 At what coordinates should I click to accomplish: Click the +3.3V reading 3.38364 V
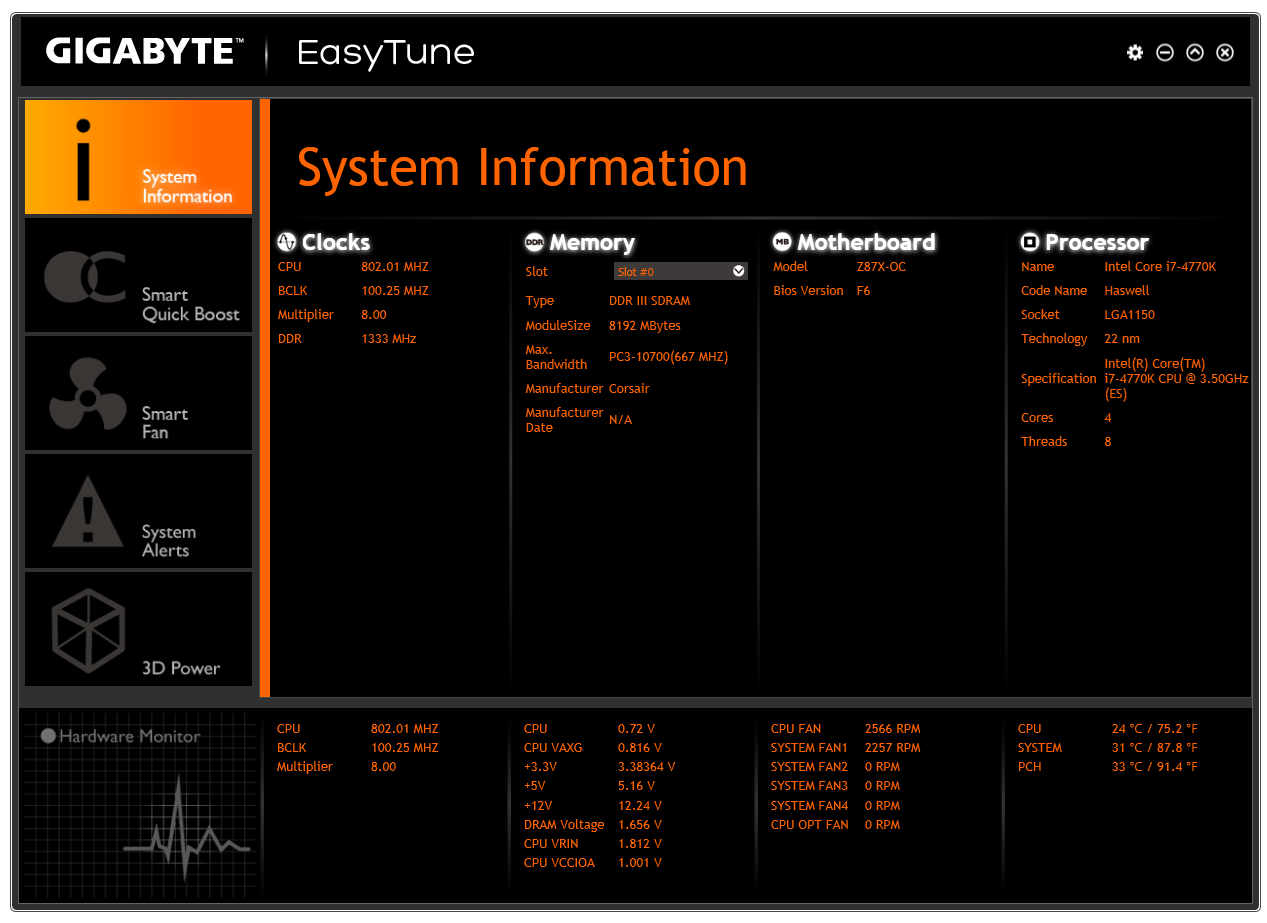[x=647, y=767]
